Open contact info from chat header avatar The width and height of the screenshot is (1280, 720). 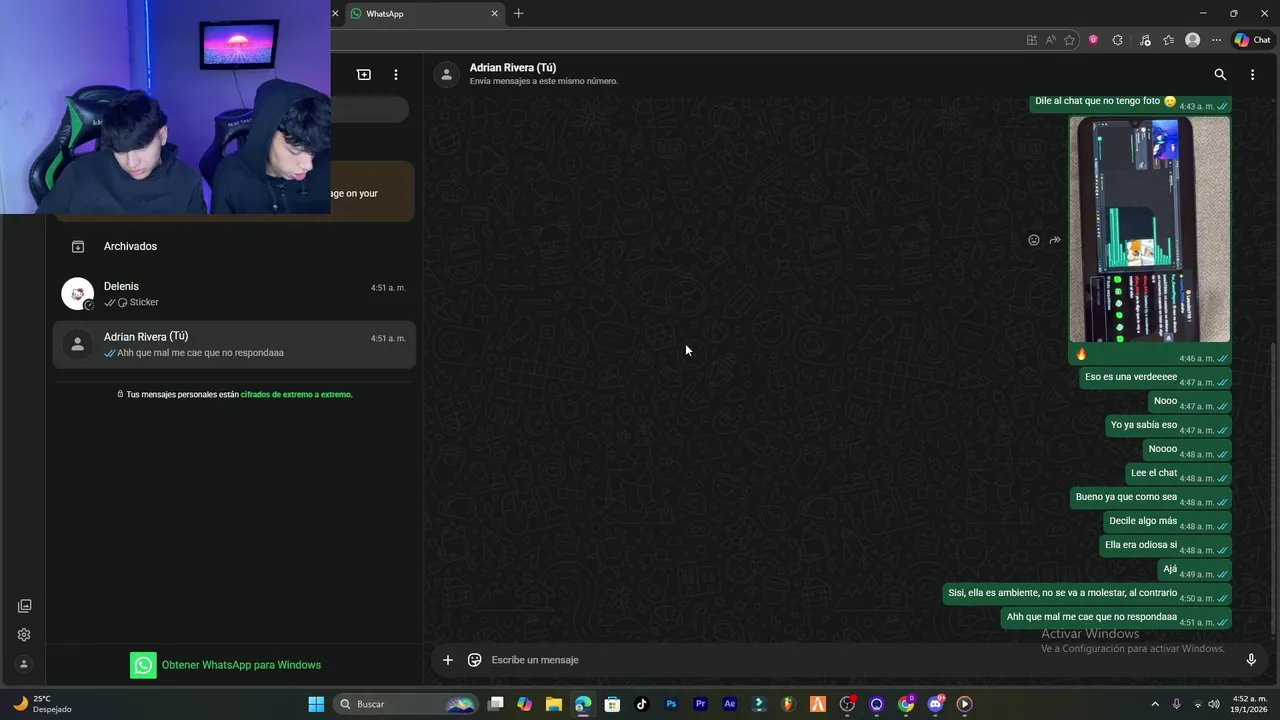tap(447, 74)
